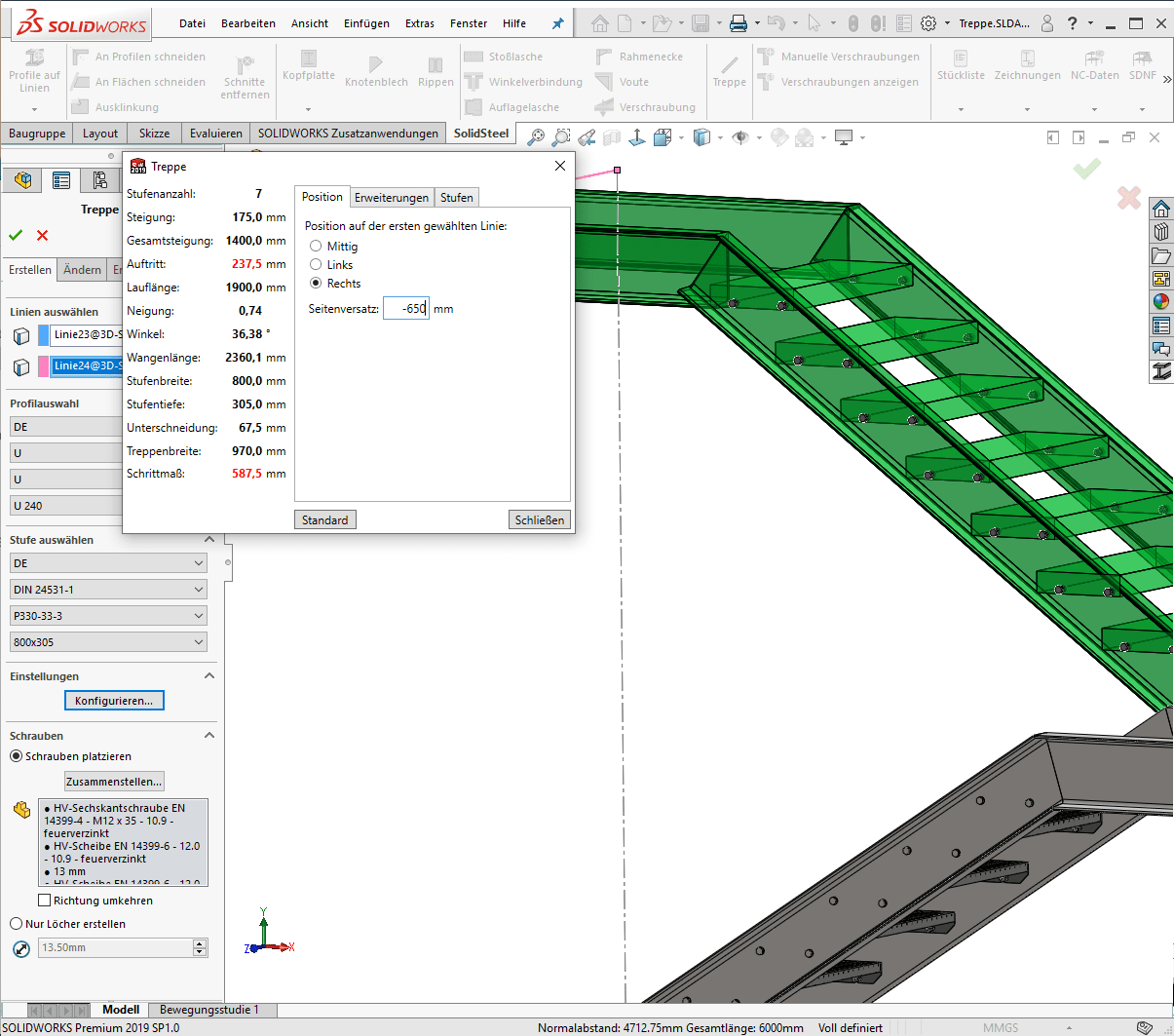Select the Rechts radio button
Image resolution: width=1174 pixels, height=1036 pixels.
point(316,284)
